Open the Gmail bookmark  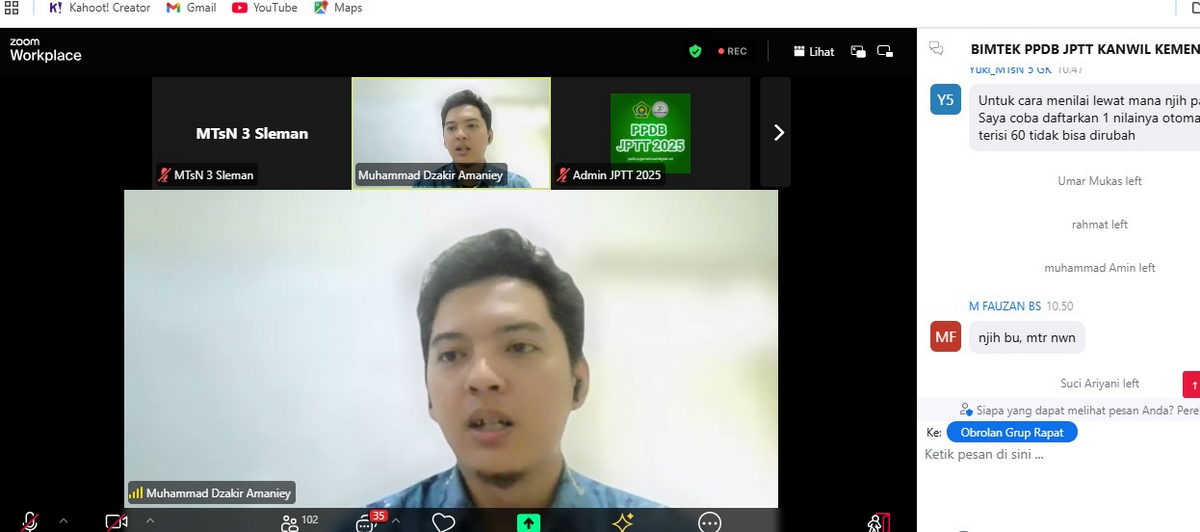point(191,8)
